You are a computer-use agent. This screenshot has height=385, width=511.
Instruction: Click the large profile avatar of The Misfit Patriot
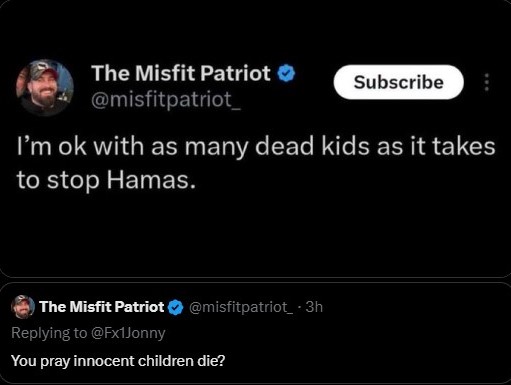coord(45,88)
